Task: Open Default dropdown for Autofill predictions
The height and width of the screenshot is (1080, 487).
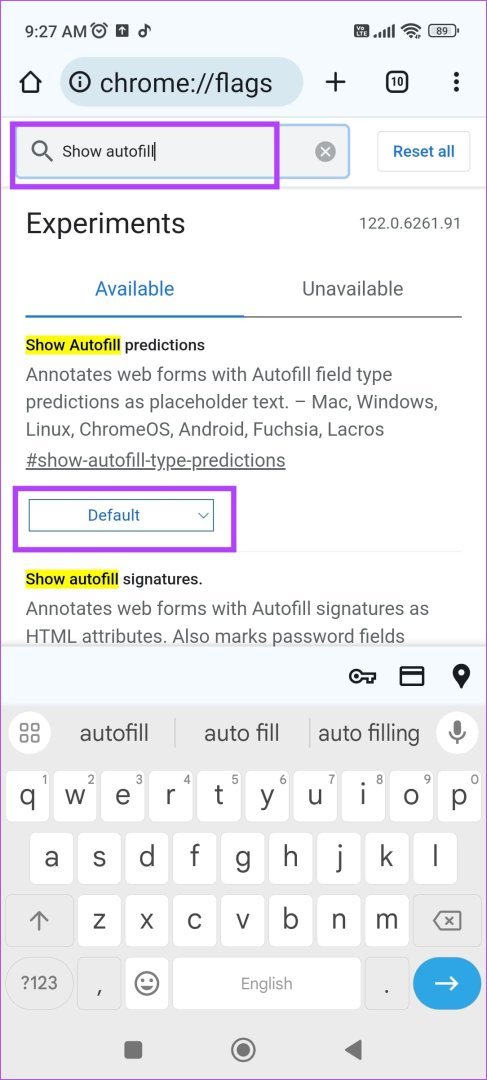Action: (121, 515)
